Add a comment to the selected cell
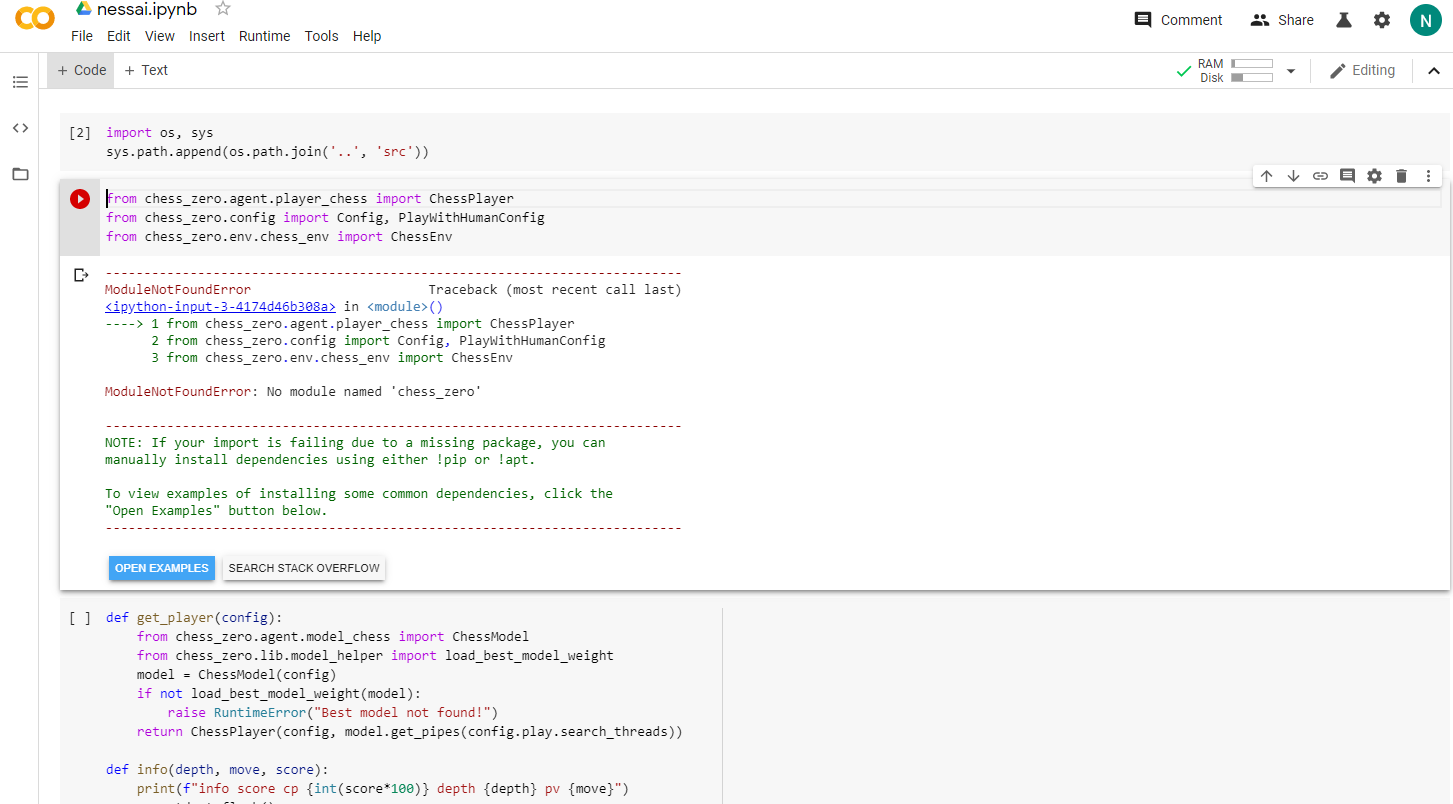 point(1347,176)
